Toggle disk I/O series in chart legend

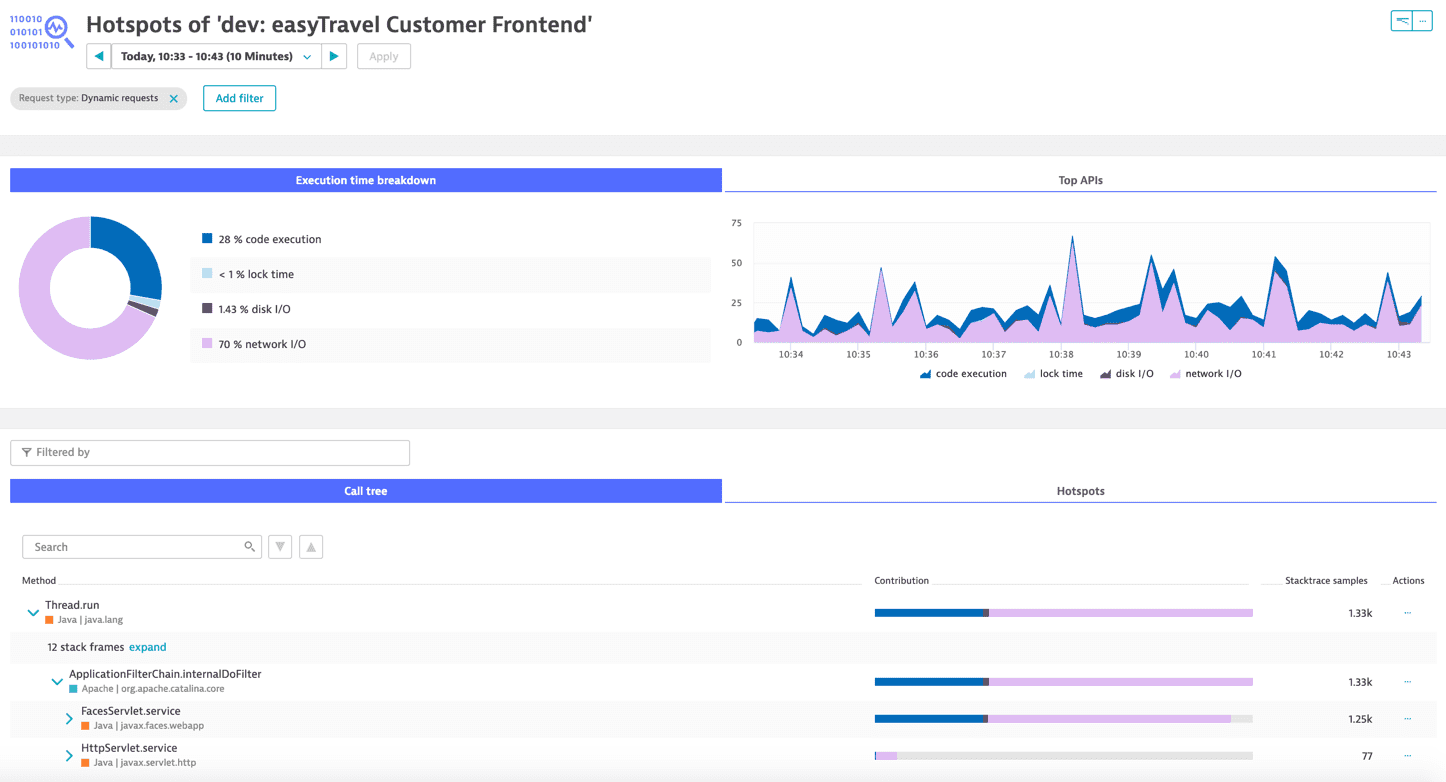[x=1126, y=374]
